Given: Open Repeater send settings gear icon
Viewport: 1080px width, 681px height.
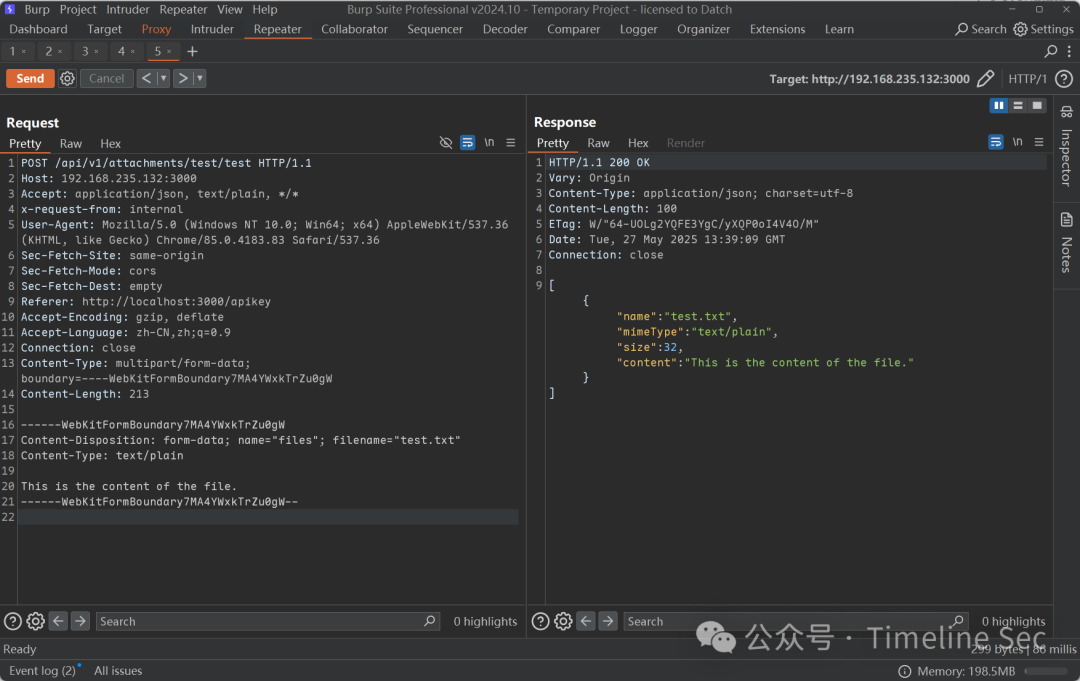Looking at the screenshot, I should coord(67,78).
